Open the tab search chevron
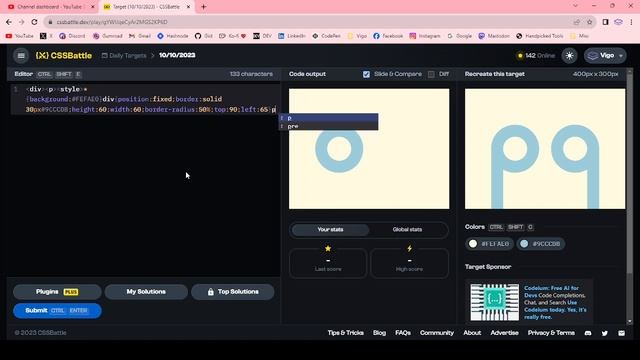This screenshot has height=360, width=640. click(575, 6)
